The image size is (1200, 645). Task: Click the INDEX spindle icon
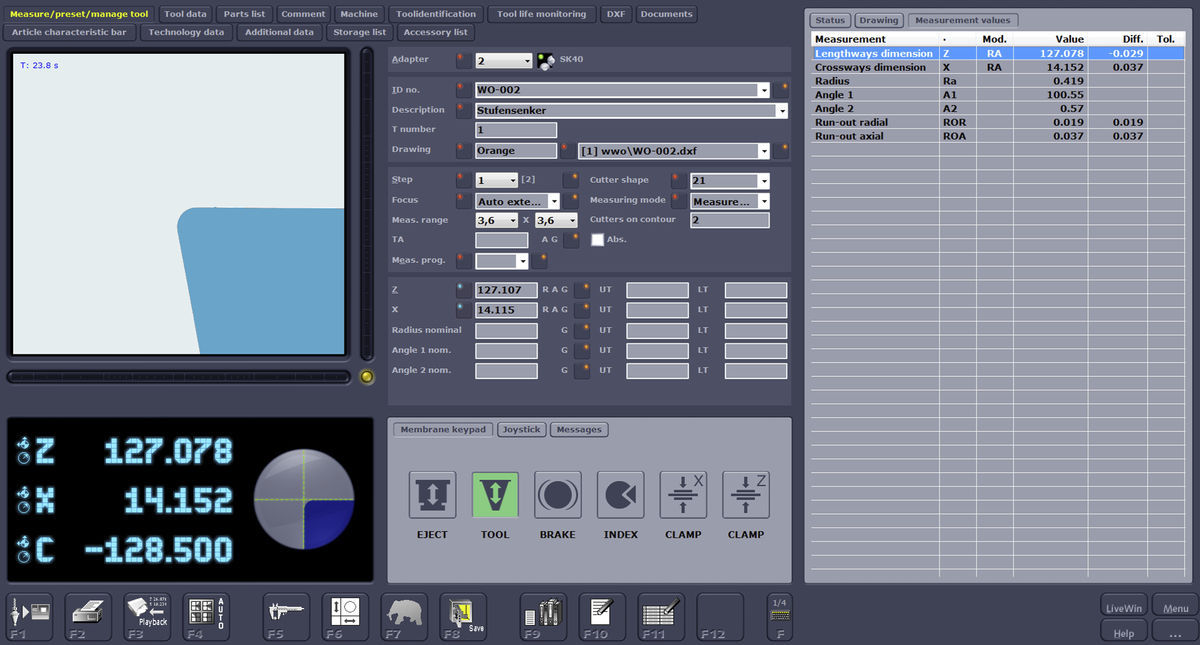coord(620,494)
